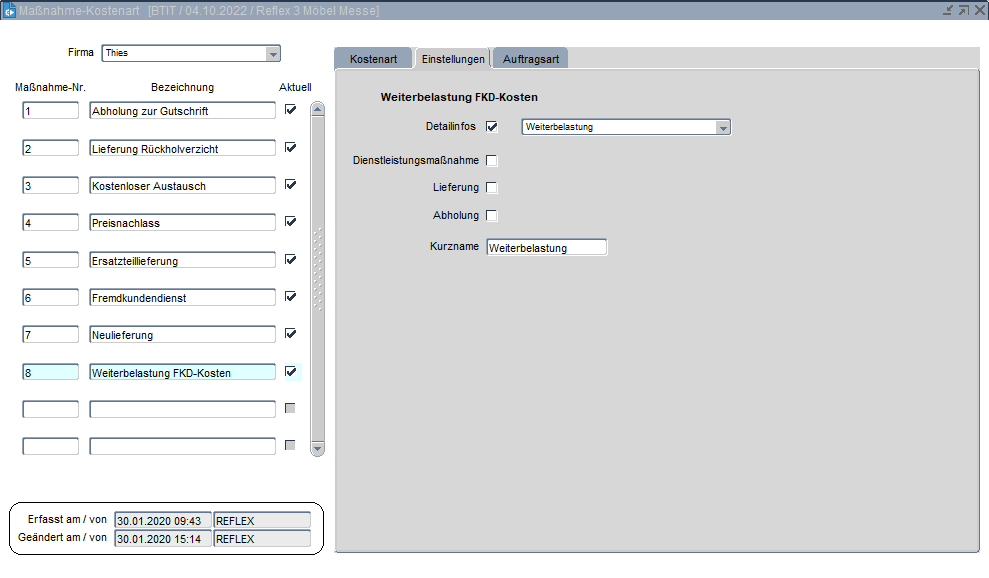Close the Maßnahme-Kostenart window
The height and width of the screenshot is (578, 989).
coord(979,10)
